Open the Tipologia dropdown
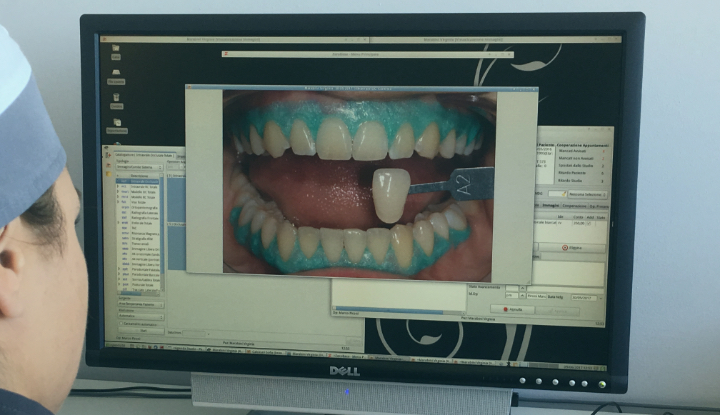Image resolution: width=720 pixels, height=415 pixels. [139, 168]
